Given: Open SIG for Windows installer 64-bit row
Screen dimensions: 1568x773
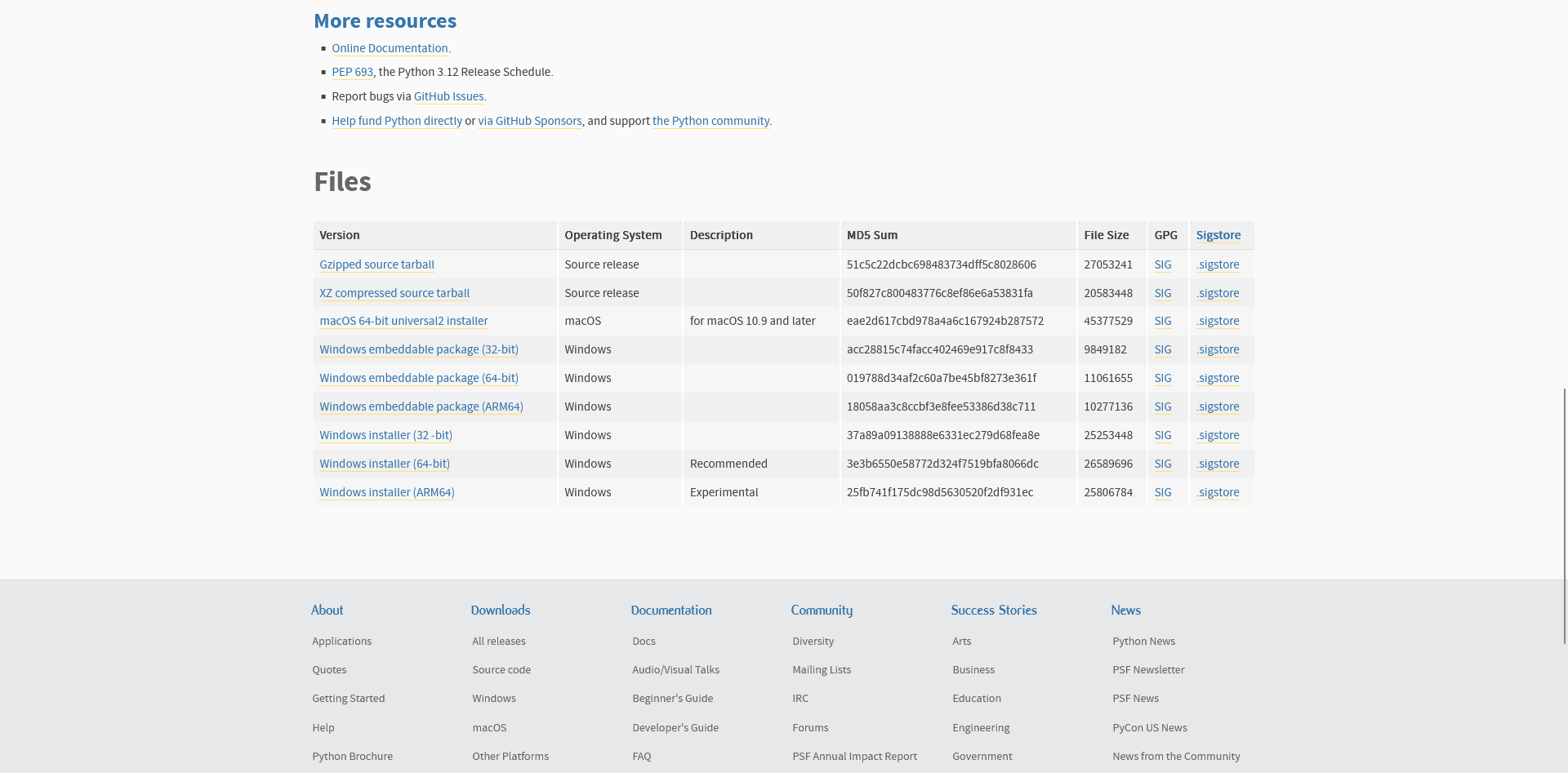Looking at the screenshot, I should pyautogui.click(x=1163, y=464).
